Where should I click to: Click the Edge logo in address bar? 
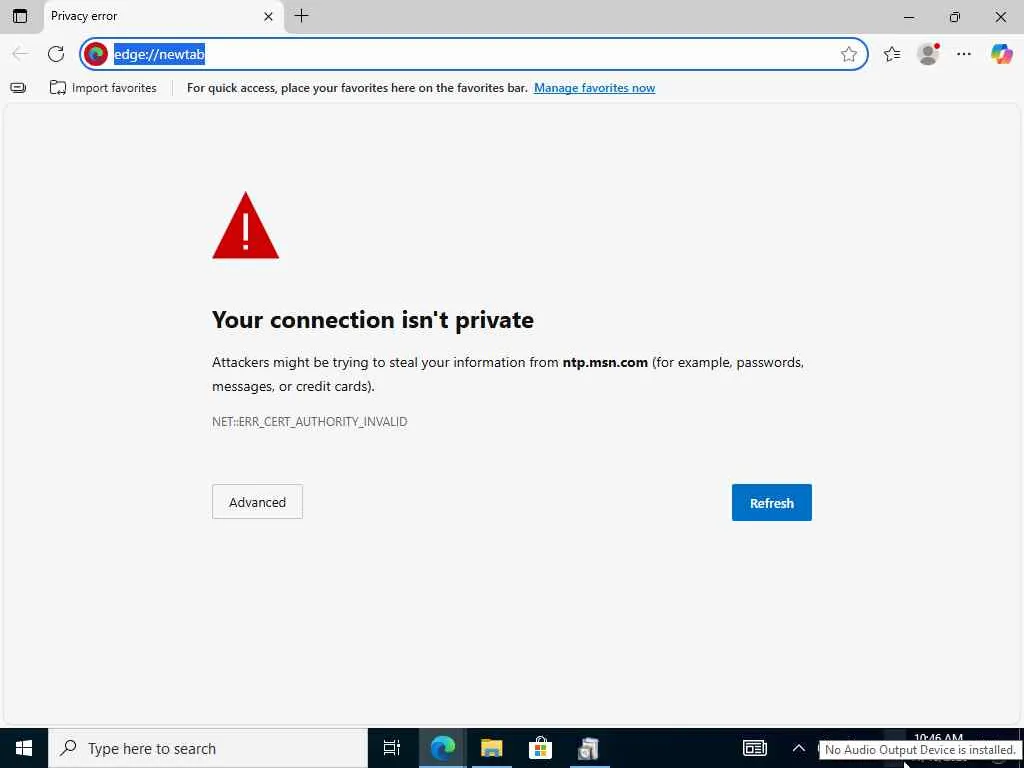[x=96, y=54]
